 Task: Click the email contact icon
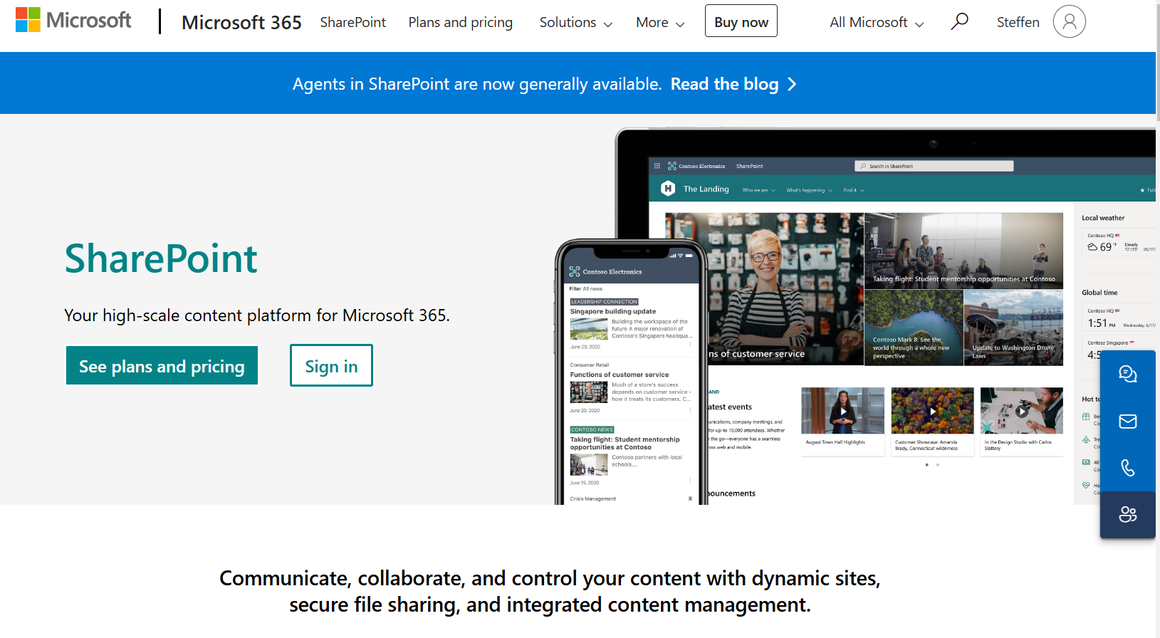click(1127, 420)
